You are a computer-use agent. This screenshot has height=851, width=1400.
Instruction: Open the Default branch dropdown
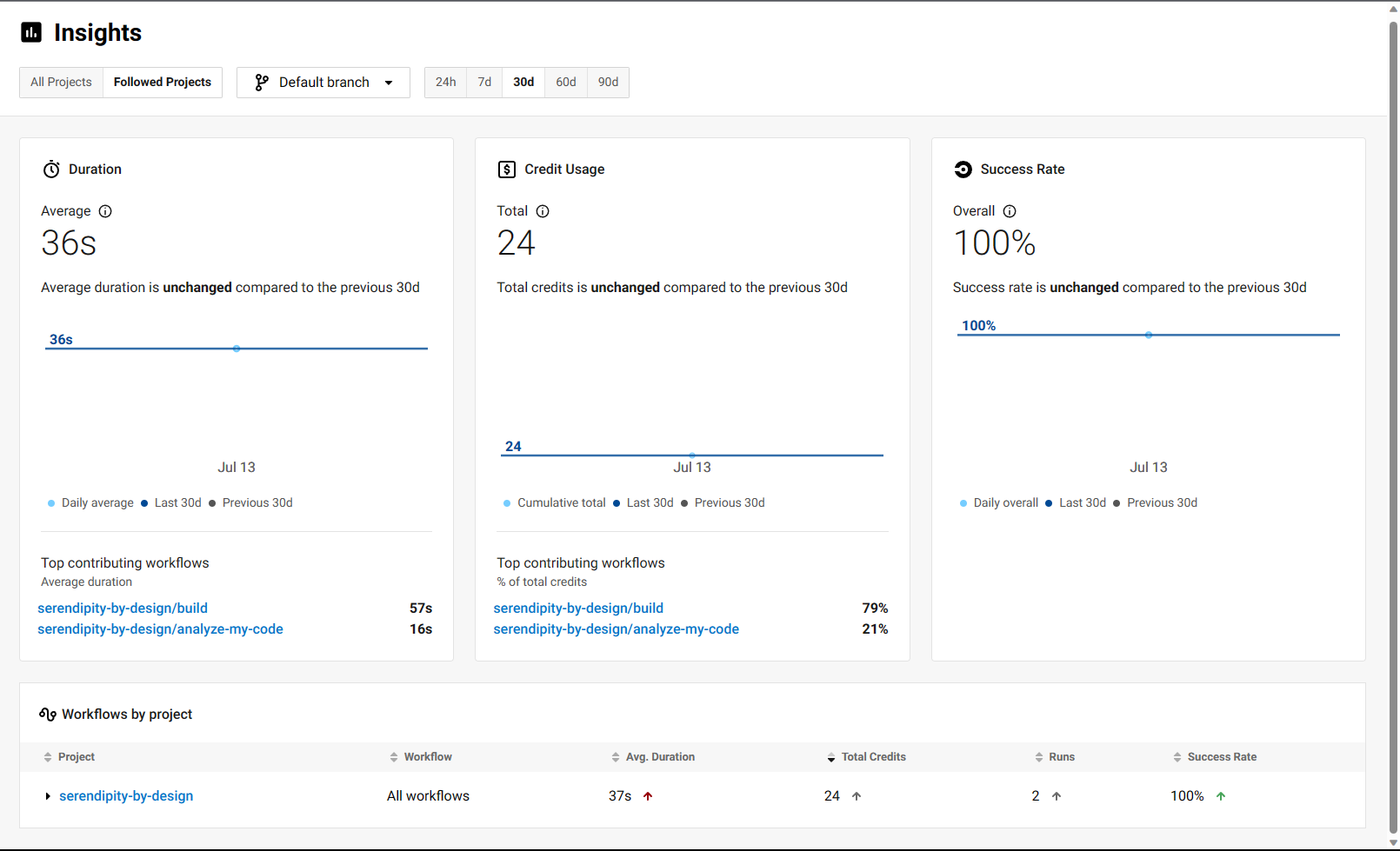(323, 83)
